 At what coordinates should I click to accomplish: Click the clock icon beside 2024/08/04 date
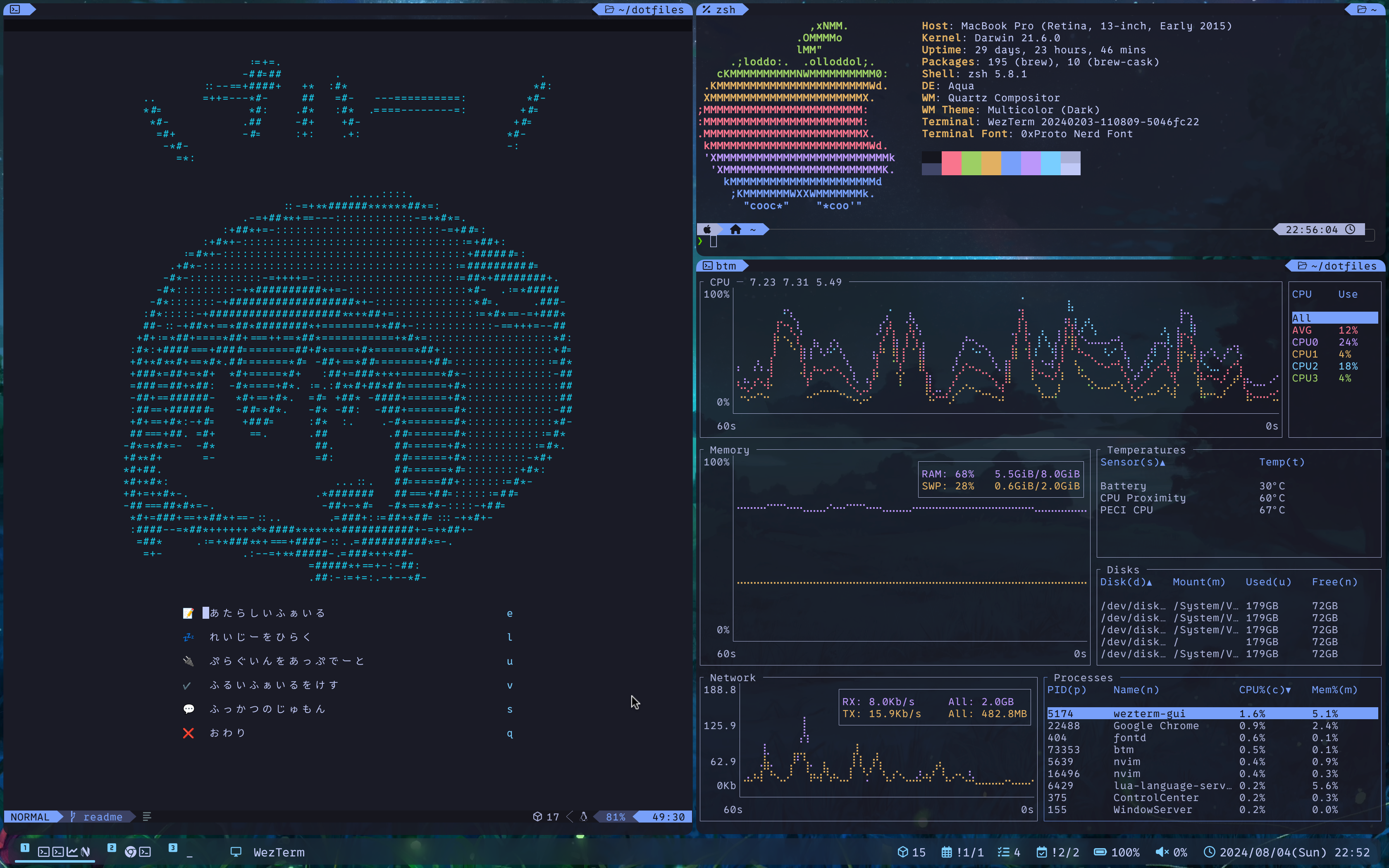tap(1209, 852)
